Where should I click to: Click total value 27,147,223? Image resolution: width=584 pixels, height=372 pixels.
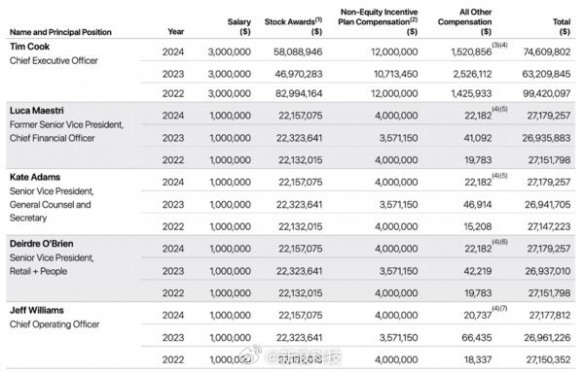549,226
